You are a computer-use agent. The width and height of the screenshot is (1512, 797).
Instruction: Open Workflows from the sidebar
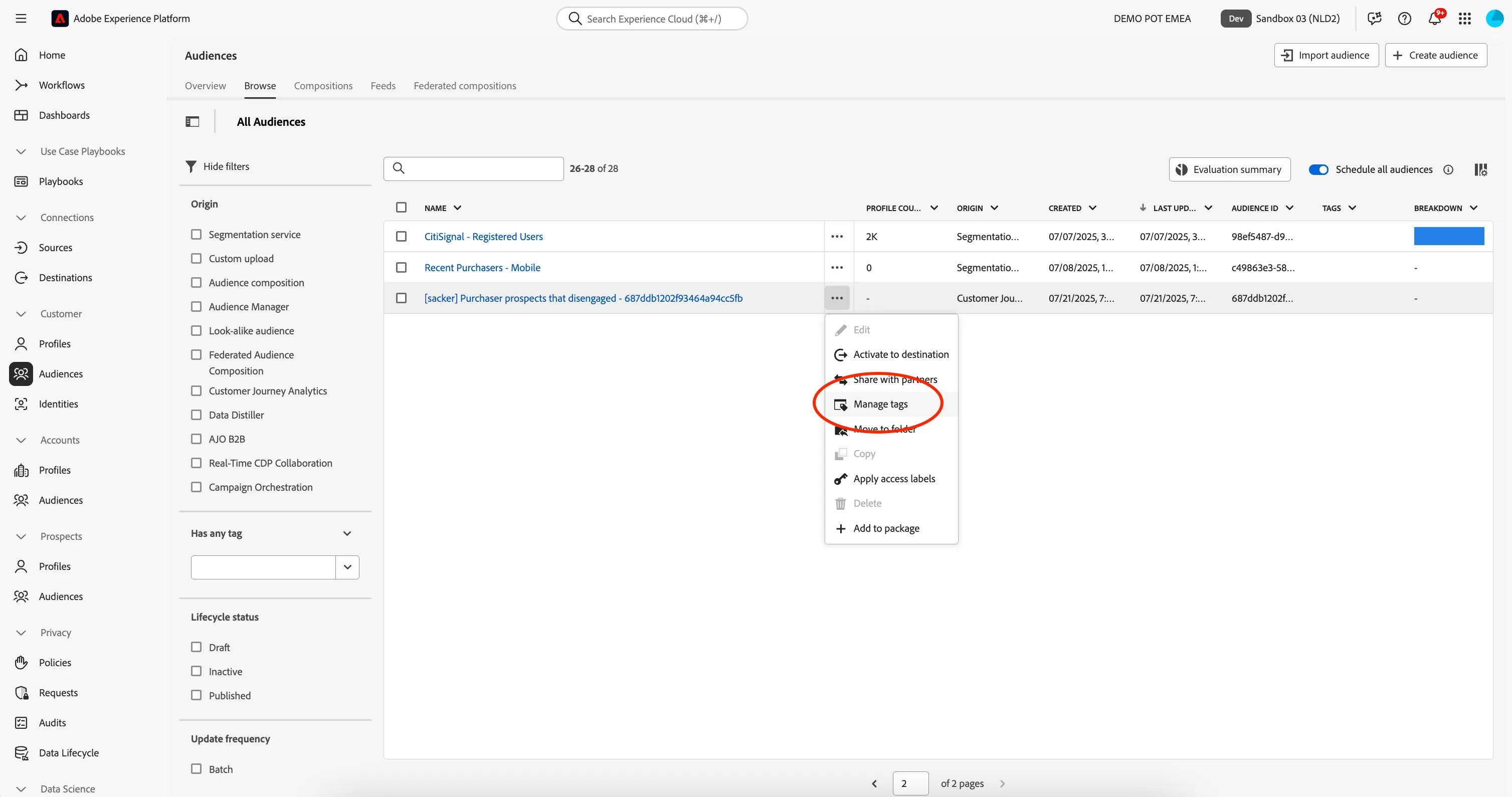click(61, 85)
